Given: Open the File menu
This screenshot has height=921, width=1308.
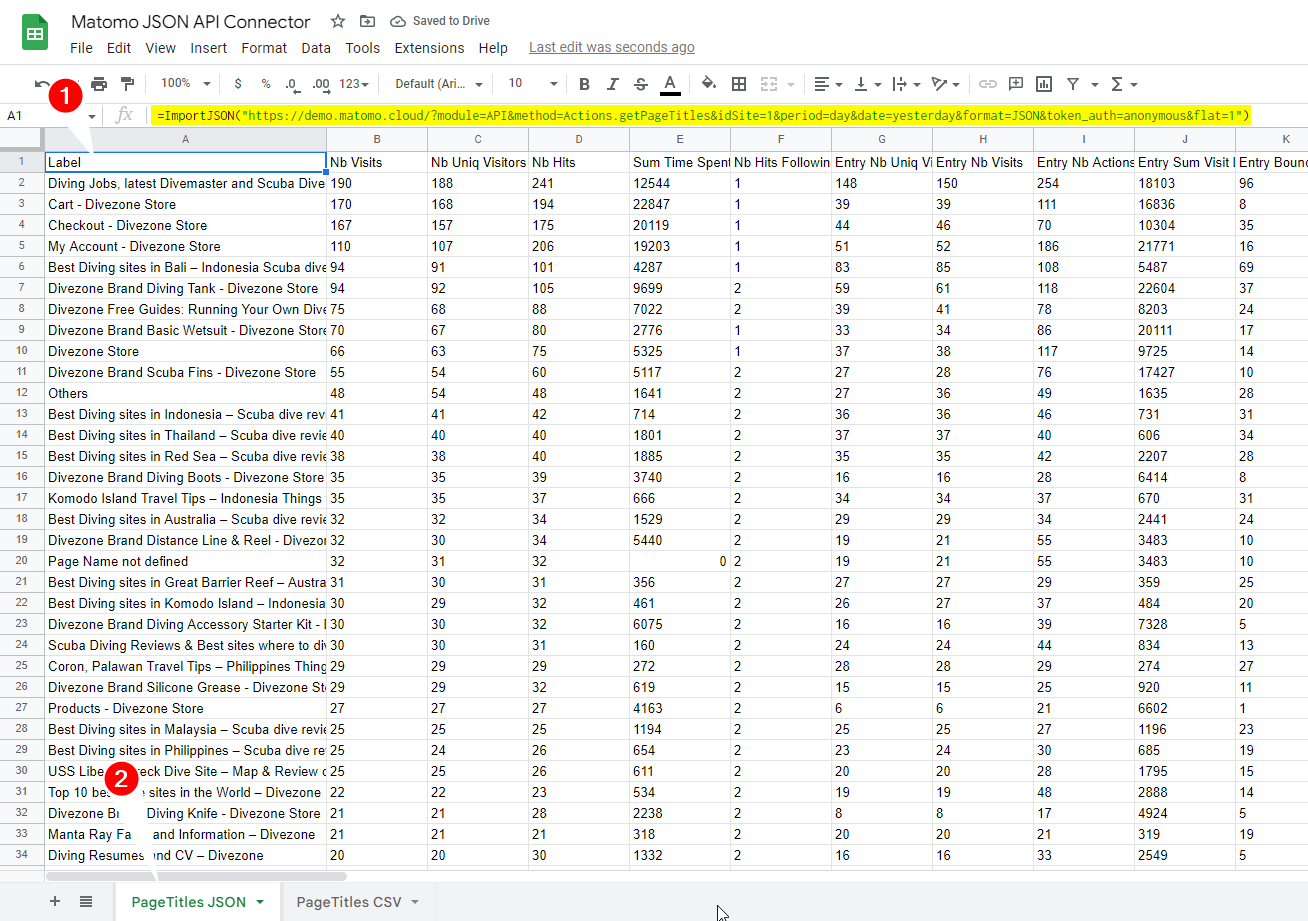Looking at the screenshot, I should coord(81,48).
